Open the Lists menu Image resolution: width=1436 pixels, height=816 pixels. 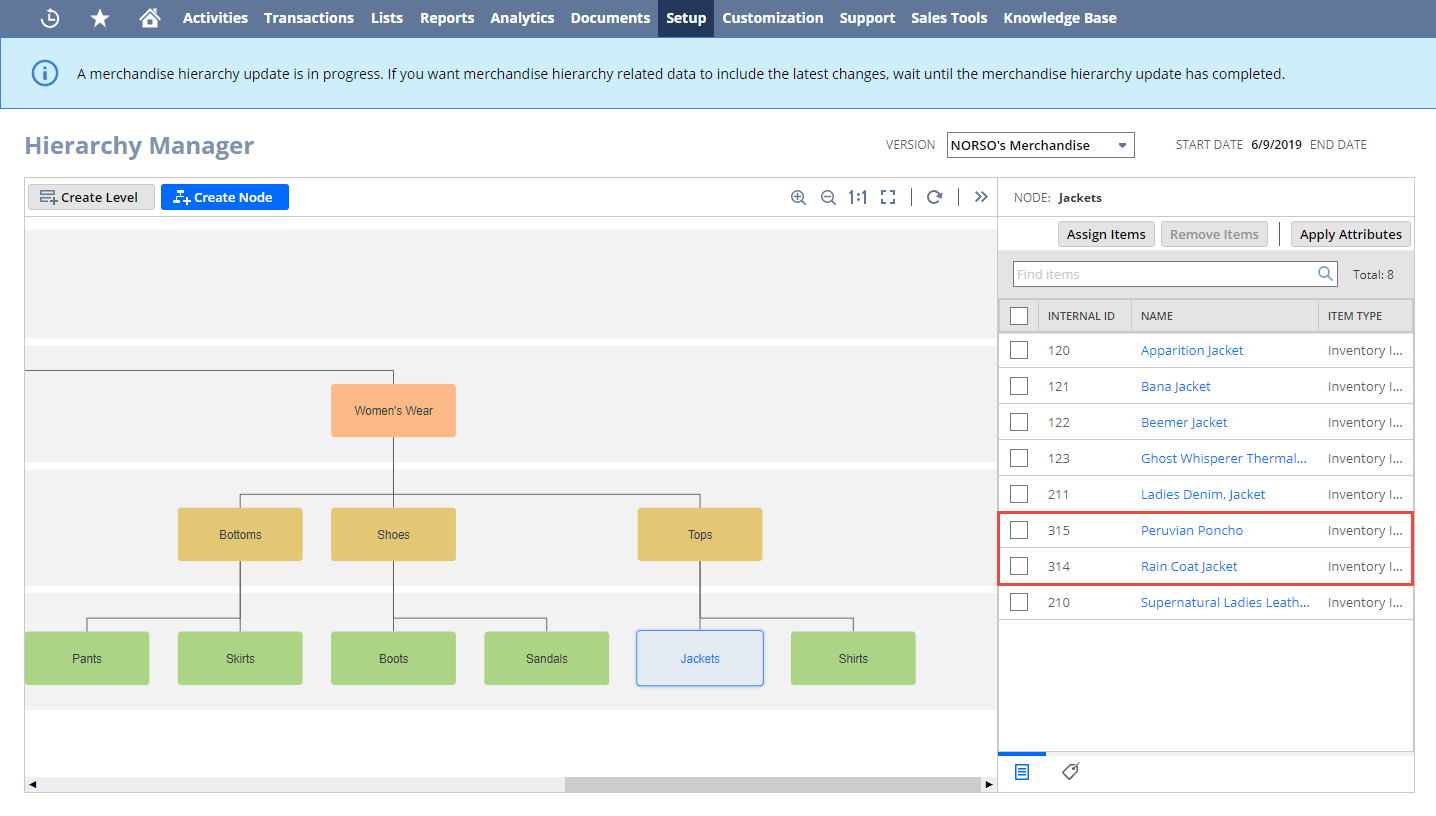coord(387,18)
